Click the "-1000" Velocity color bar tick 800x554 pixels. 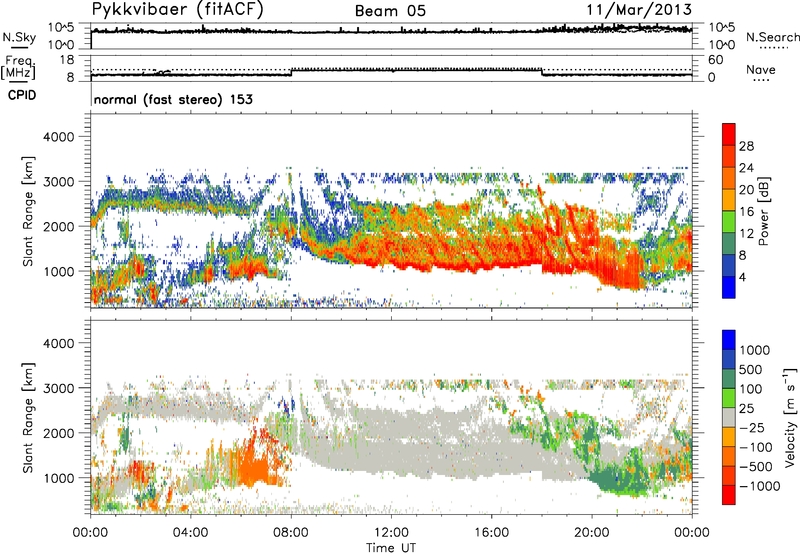pyautogui.click(x=759, y=486)
